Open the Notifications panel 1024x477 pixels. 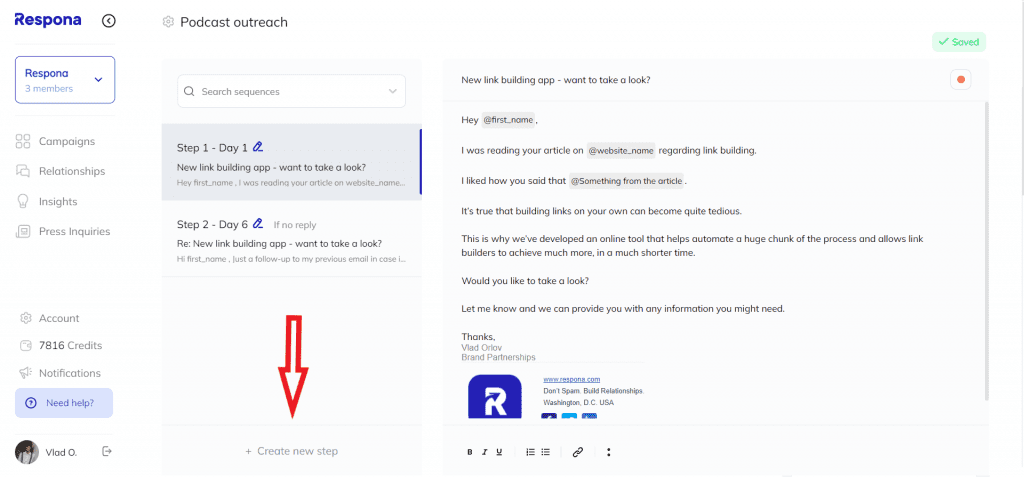pos(60,373)
